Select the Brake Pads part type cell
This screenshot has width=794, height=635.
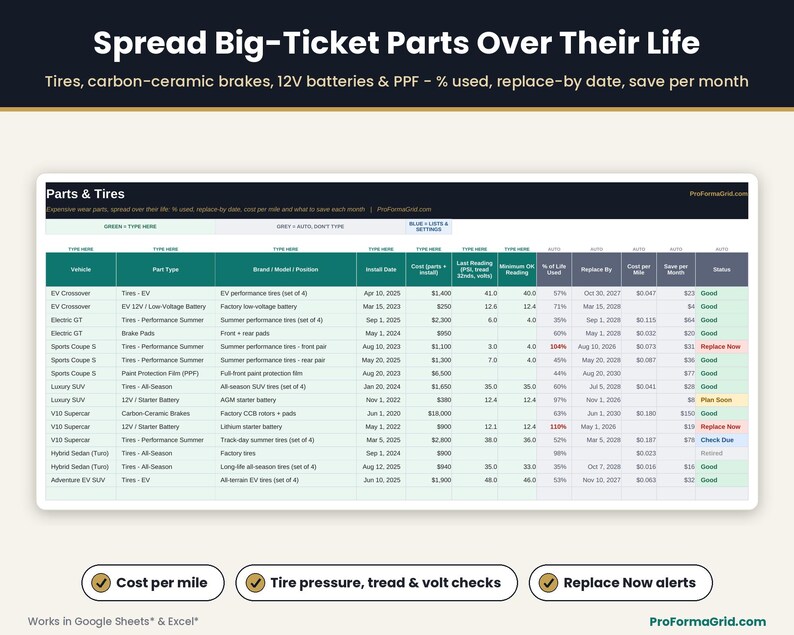(166, 333)
